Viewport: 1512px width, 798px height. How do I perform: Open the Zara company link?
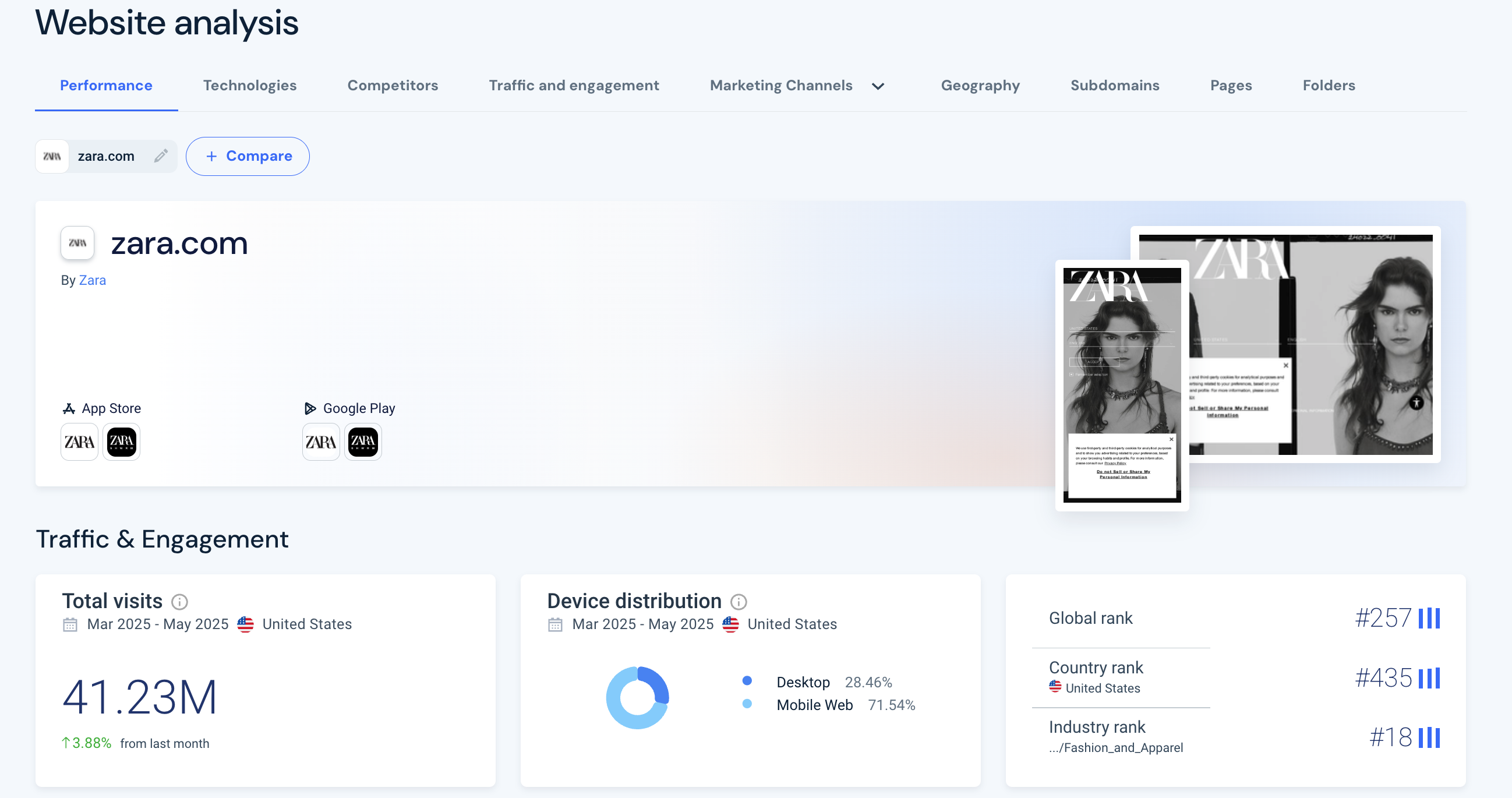tap(92, 280)
